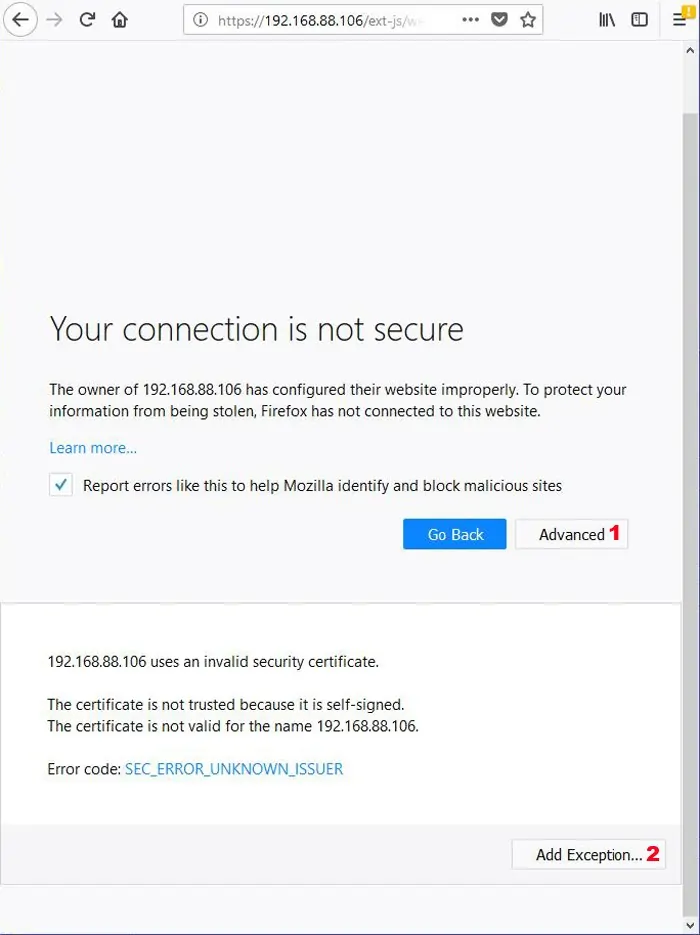Reload the current page
The width and height of the screenshot is (700, 935).
tap(87, 20)
